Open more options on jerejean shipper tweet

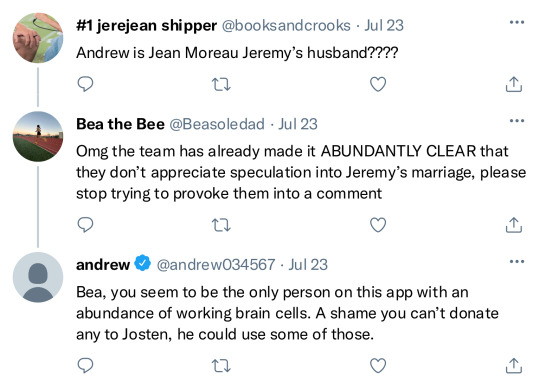pyautogui.click(x=517, y=22)
